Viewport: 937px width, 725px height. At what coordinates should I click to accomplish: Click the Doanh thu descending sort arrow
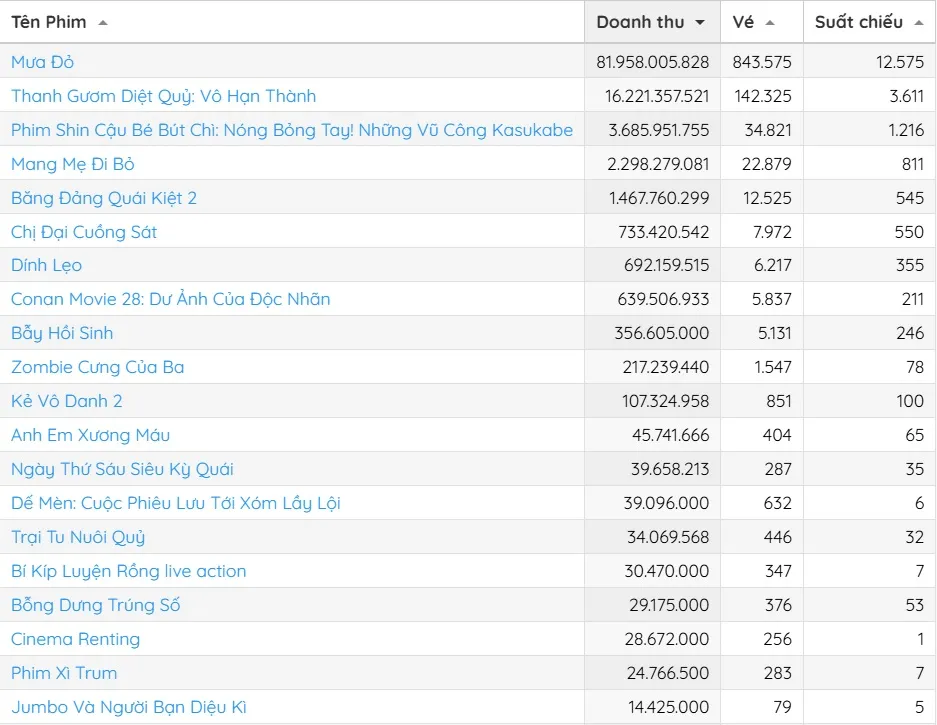(x=700, y=23)
